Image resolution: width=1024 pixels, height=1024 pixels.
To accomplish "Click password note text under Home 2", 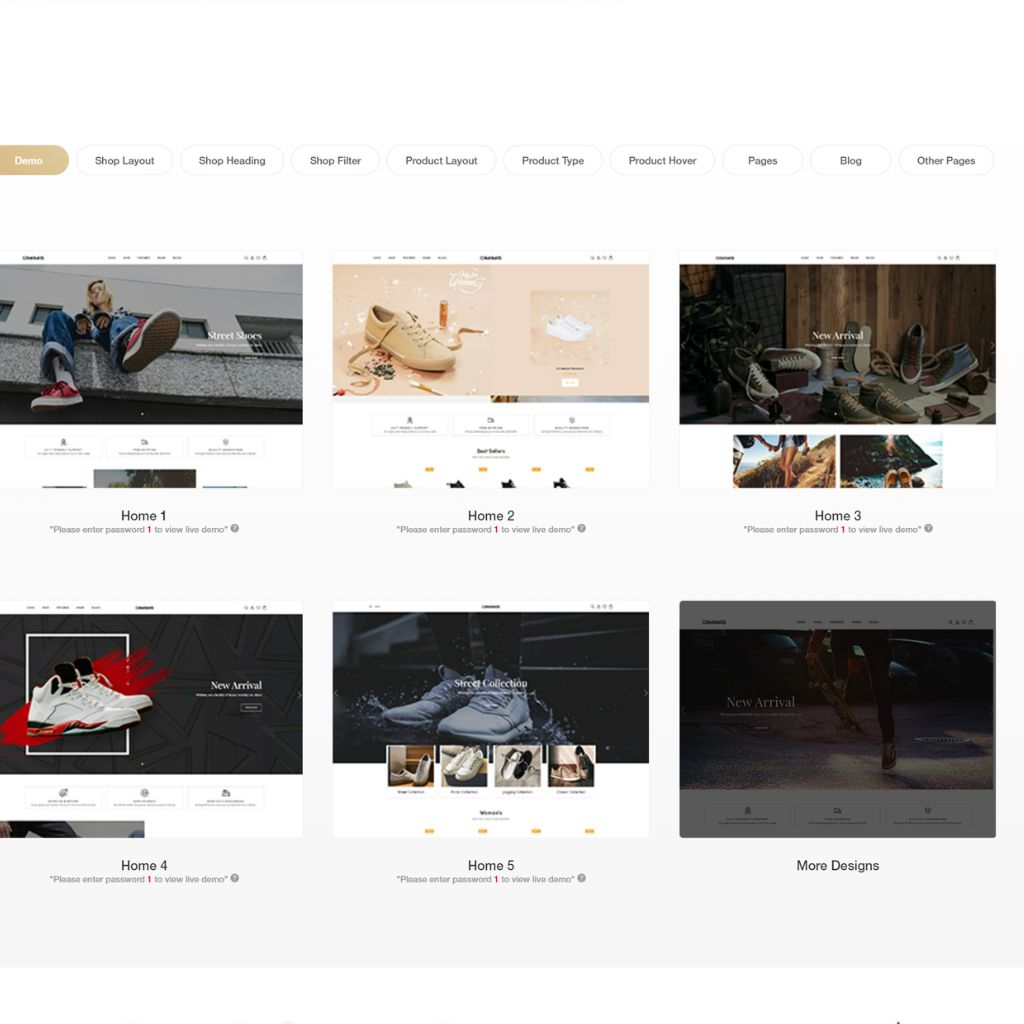I will 485,530.
